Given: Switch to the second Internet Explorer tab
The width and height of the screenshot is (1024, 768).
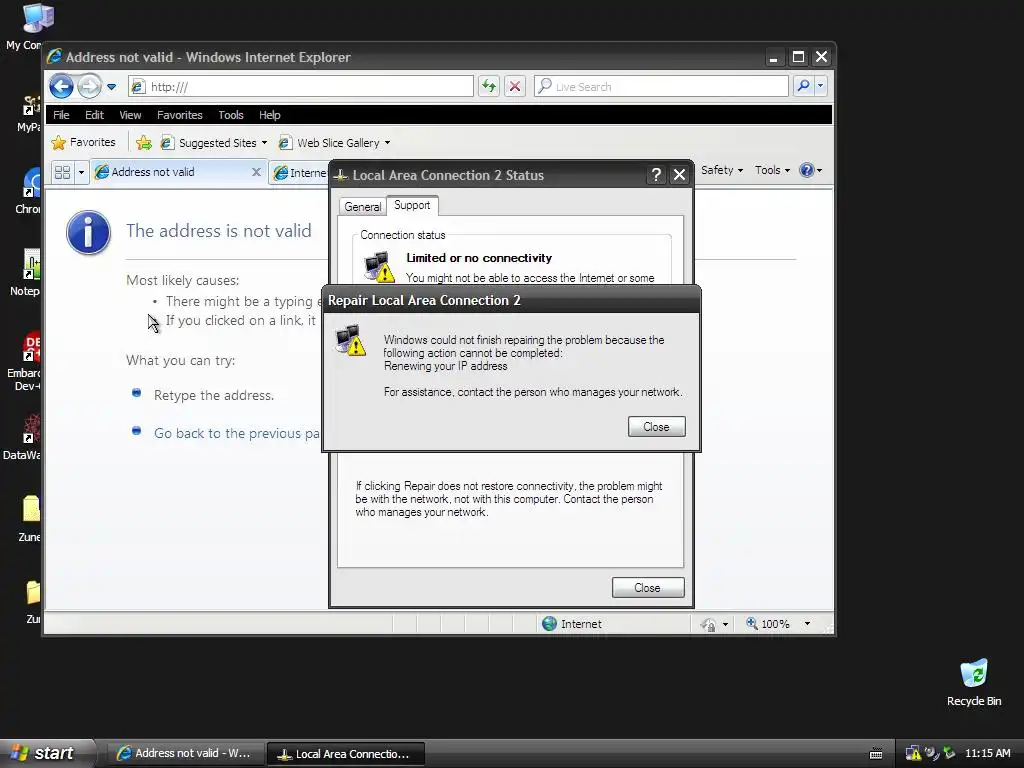Looking at the screenshot, I should [x=300, y=172].
